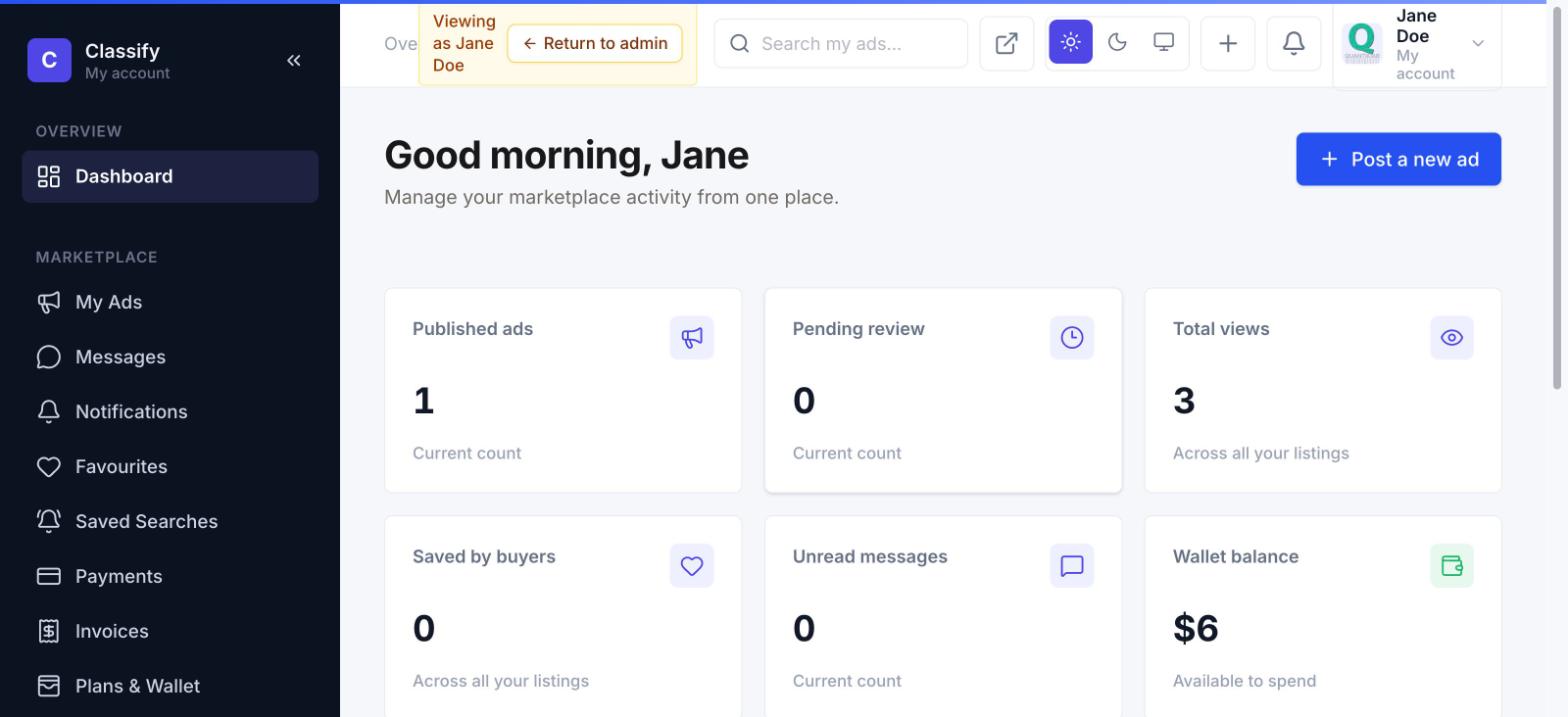Click the Total views count 3
This screenshot has height=717, width=1568.
click(x=1184, y=401)
